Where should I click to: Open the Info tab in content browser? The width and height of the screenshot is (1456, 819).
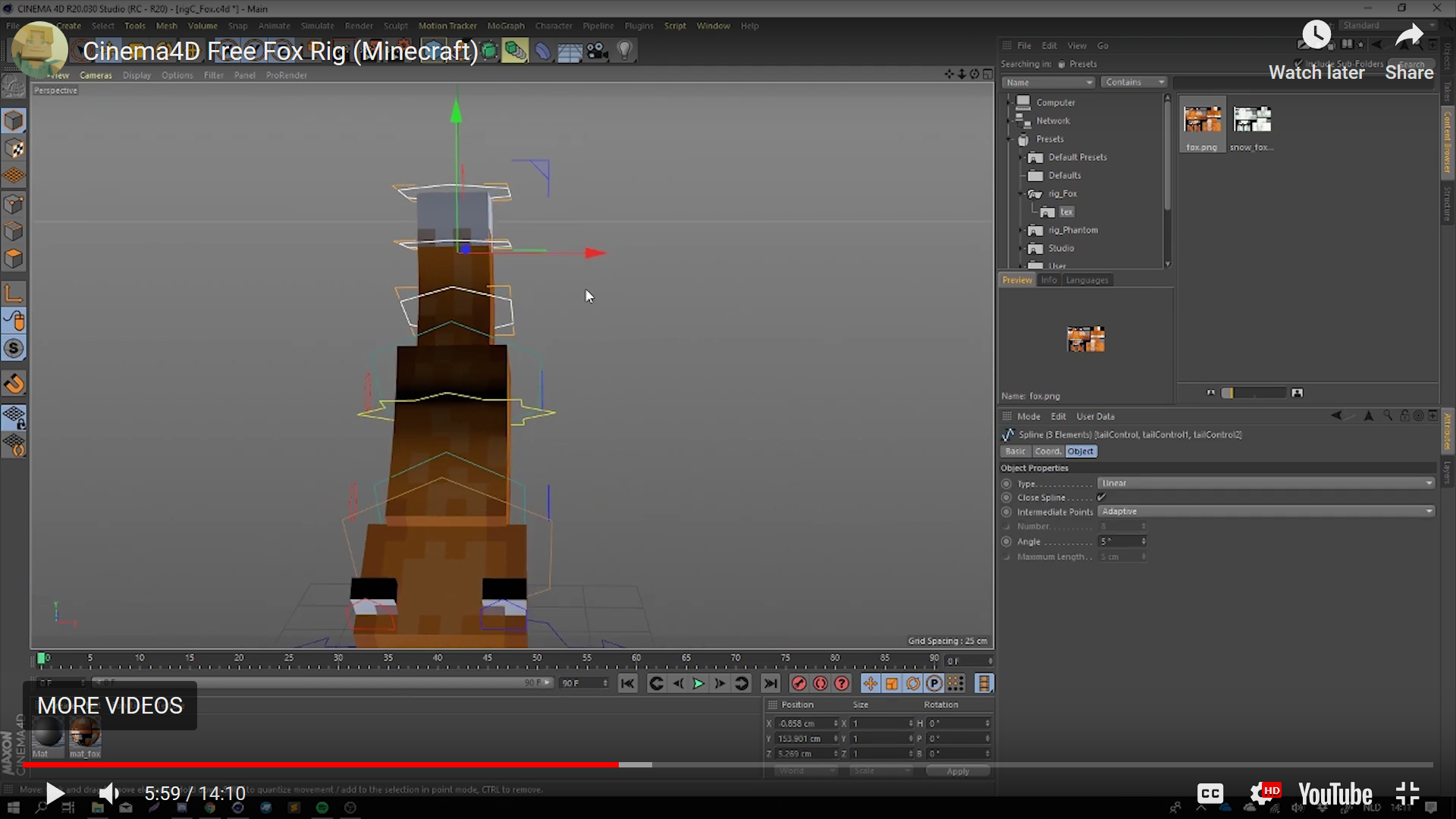[x=1049, y=280]
